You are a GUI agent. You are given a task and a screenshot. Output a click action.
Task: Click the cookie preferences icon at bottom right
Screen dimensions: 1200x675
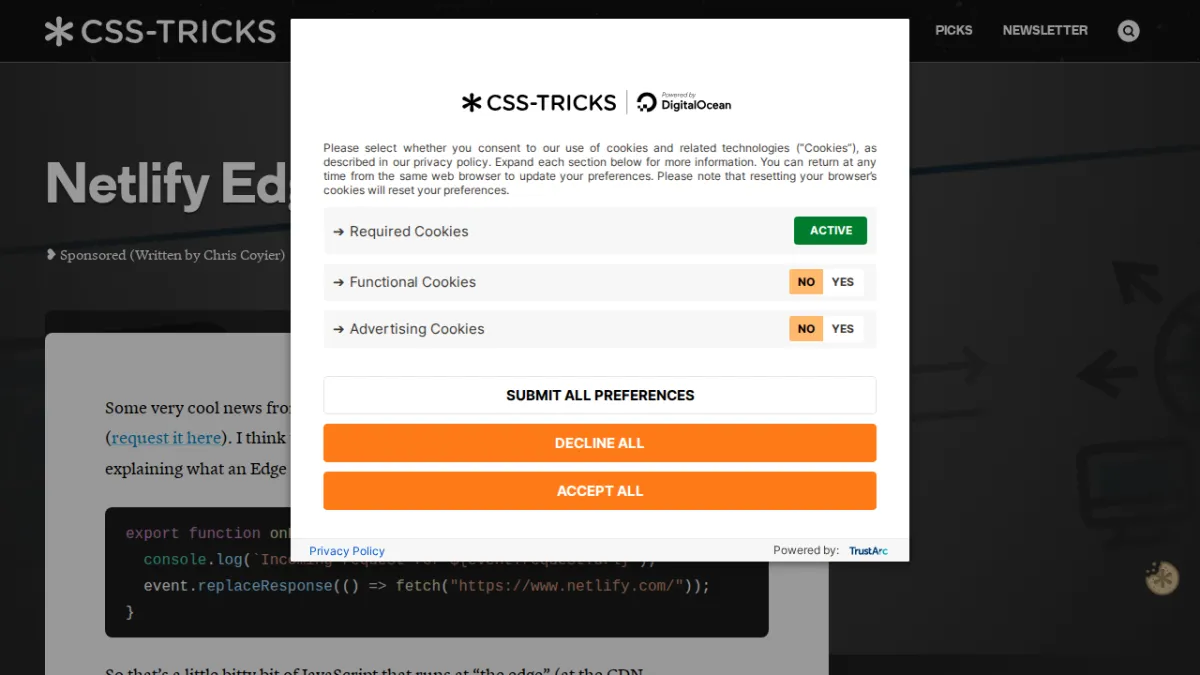(1162, 578)
